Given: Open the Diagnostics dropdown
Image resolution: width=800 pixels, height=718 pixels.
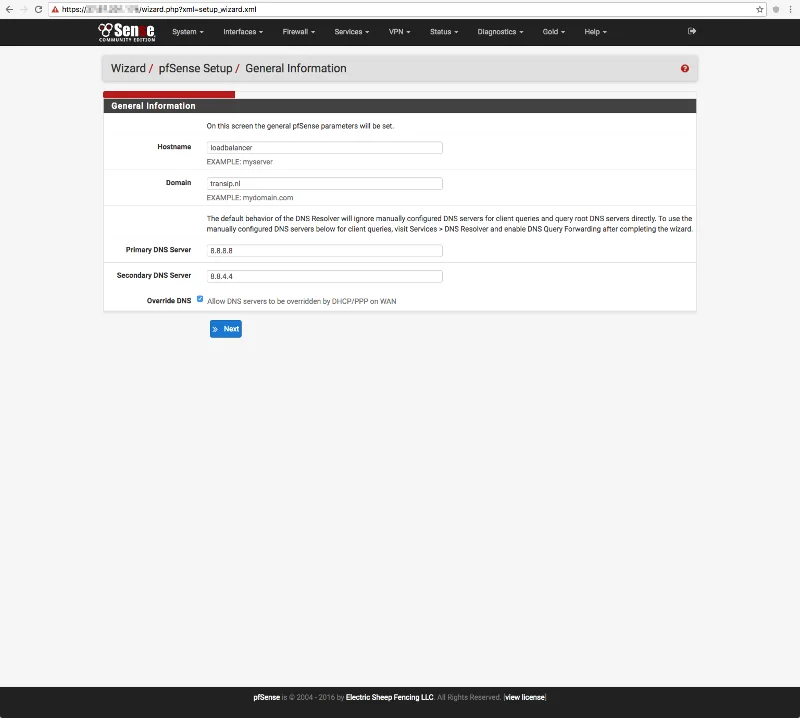Looking at the screenshot, I should (x=500, y=31).
